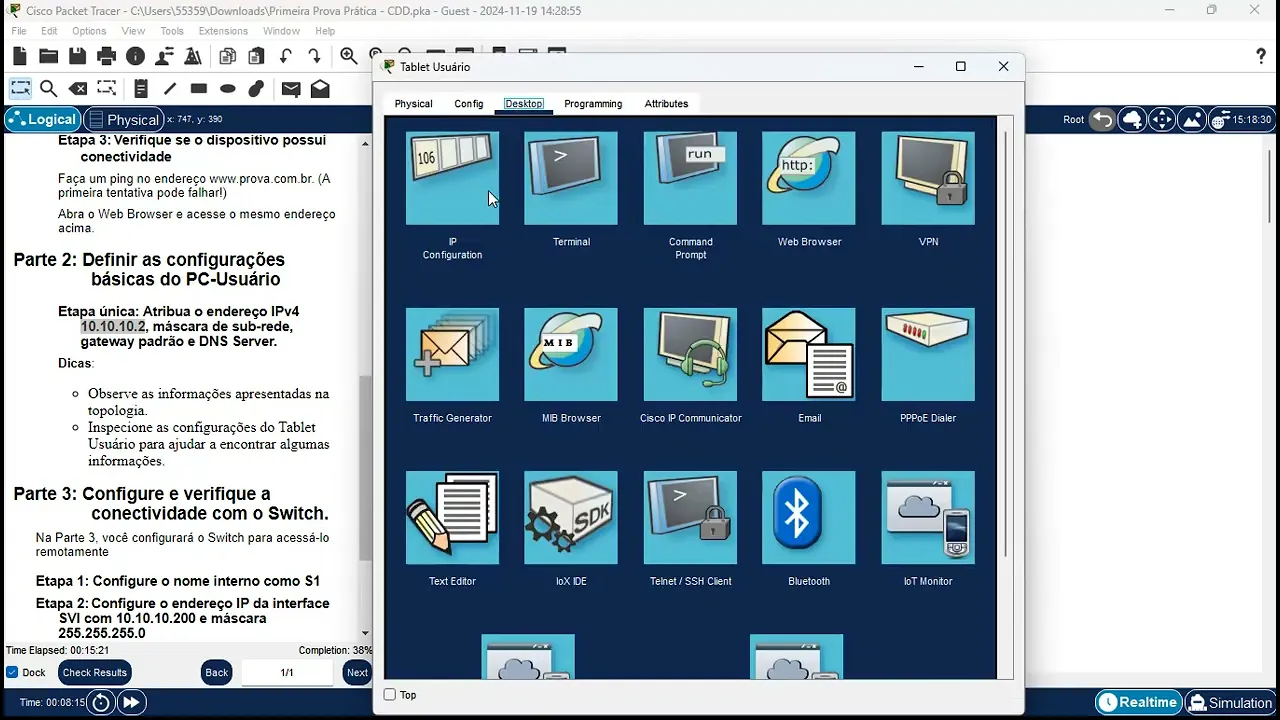Activate the Resize Shape tool
This screenshot has height=720, width=1280.
(x=106, y=89)
